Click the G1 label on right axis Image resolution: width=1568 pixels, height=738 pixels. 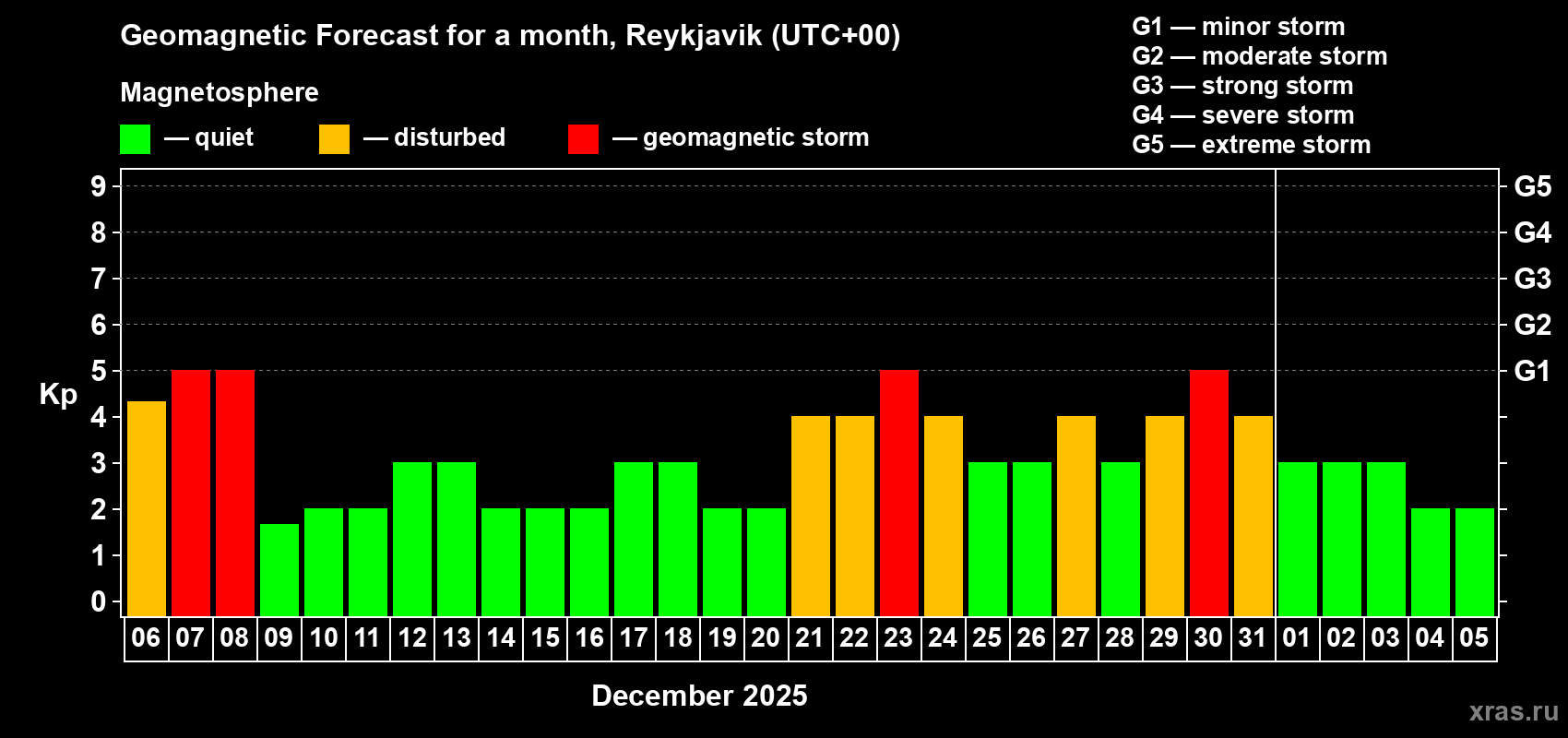[x=1532, y=371]
